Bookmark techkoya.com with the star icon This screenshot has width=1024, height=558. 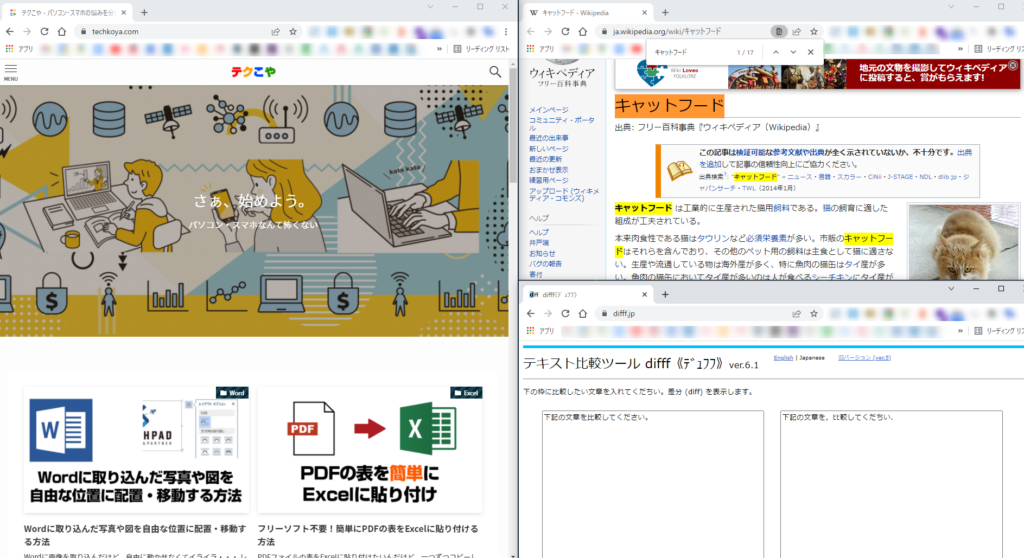[293, 31]
